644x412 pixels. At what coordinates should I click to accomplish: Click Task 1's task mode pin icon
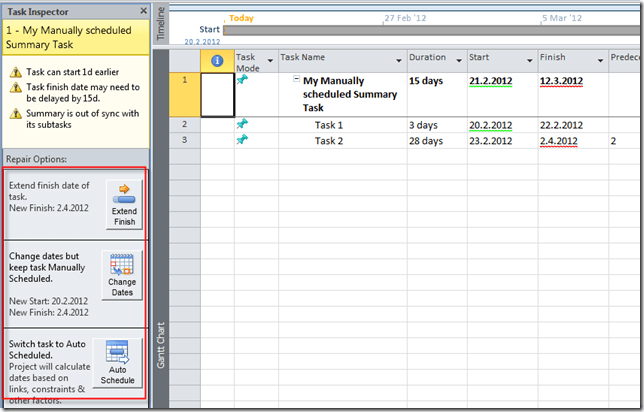(x=242, y=124)
